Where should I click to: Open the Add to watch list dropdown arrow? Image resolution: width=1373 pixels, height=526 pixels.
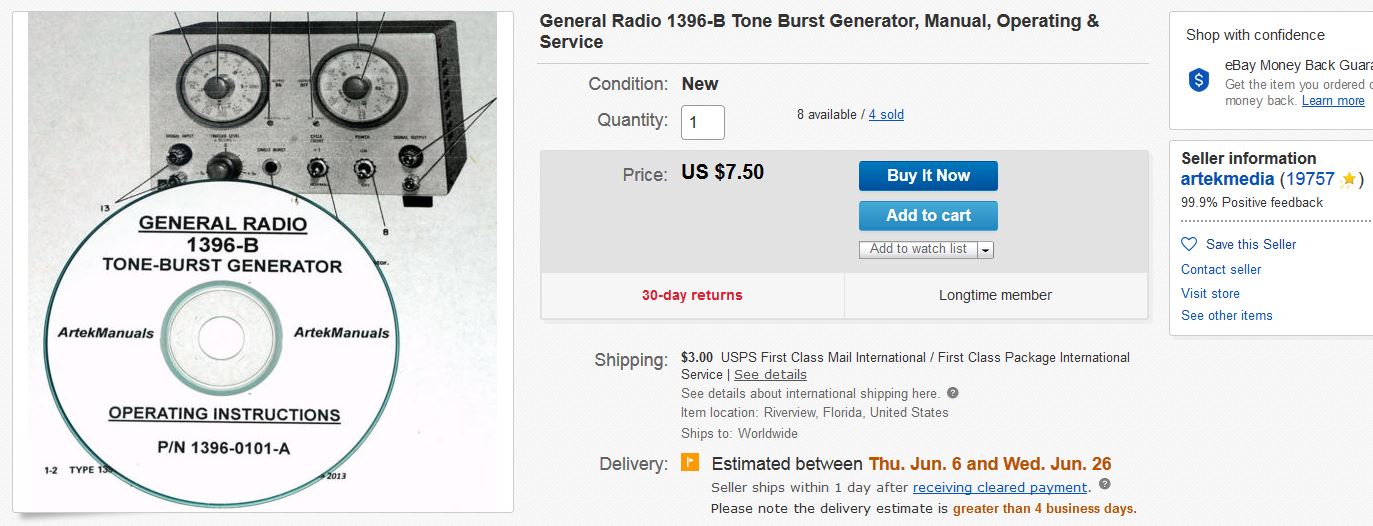tap(985, 249)
